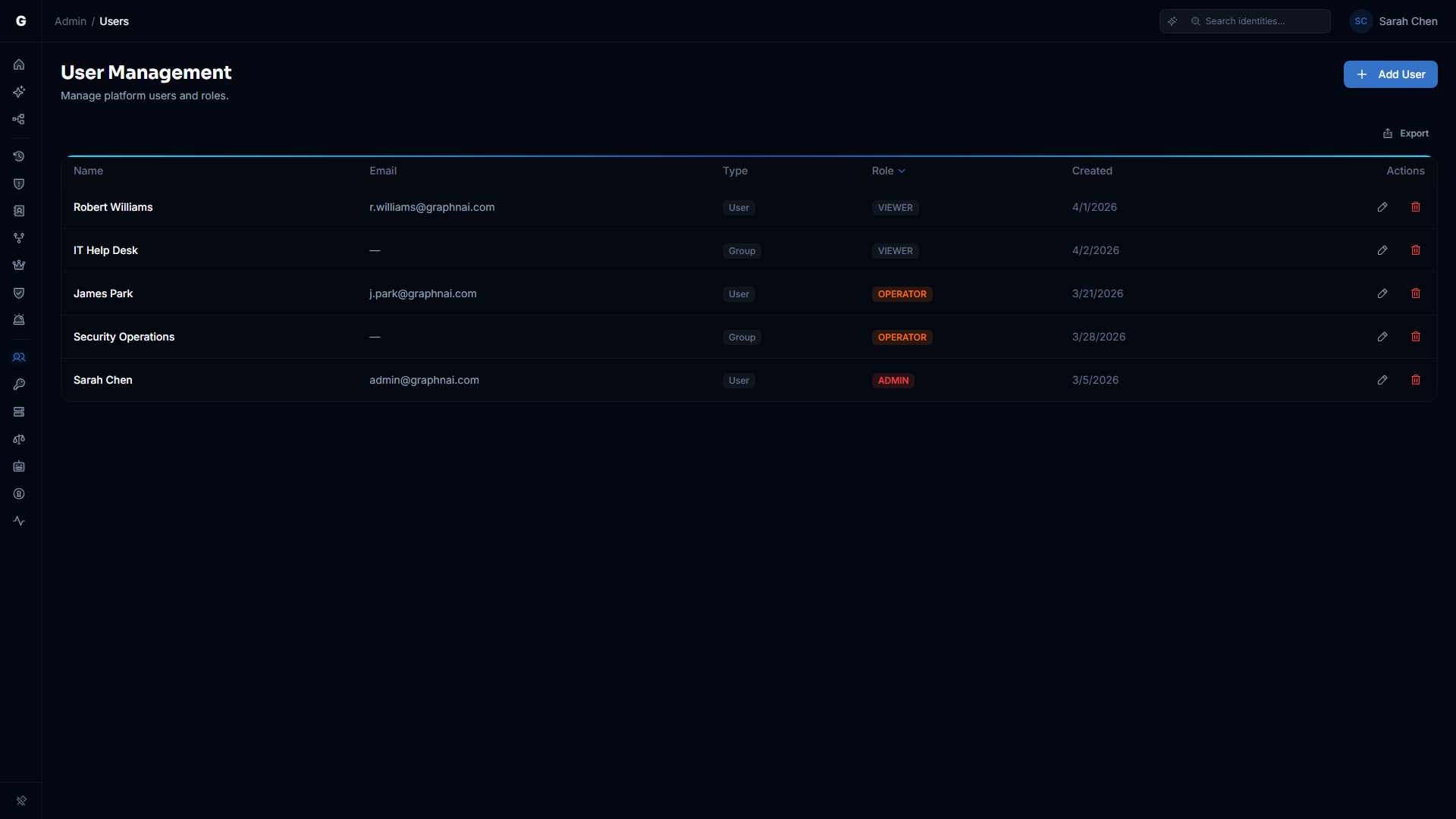Image resolution: width=1456 pixels, height=819 pixels.
Task: Open the activity pulse monitor sidebar icon
Action: pyautogui.click(x=19, y=521)
